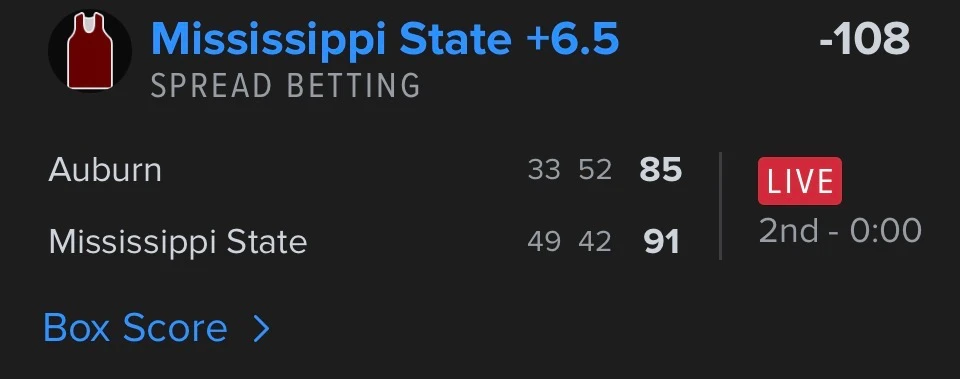This screenshot has width=960, height=379.
Task: Select the Mississippi State +6.5 bet title
Action: [x=385, y=39]
